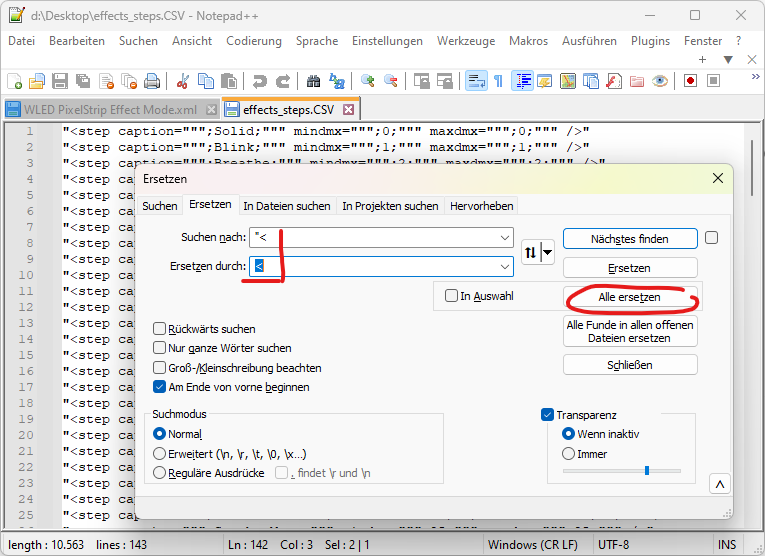Click the Undo arrow toolbar icon
Image resolution: width=765 pixels, height=556 pixels.
[x=259, y=81]
